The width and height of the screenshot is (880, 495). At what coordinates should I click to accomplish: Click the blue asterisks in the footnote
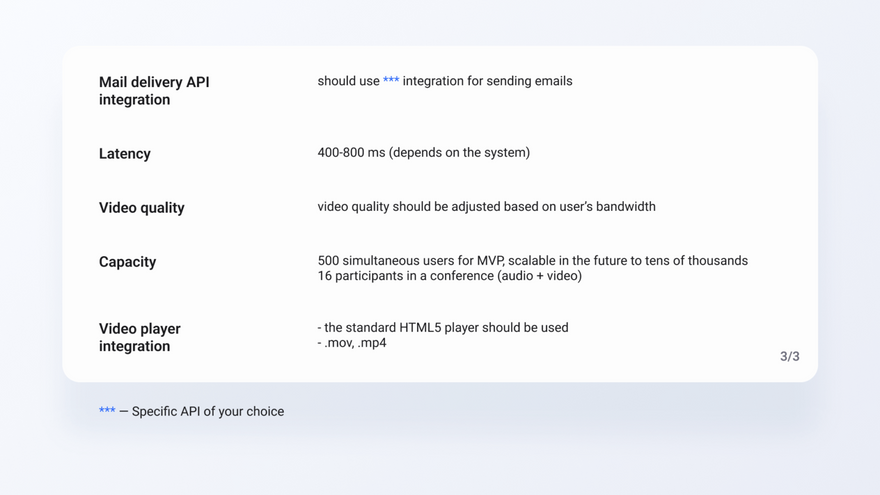pyautogui.click(x=107, y=411)
